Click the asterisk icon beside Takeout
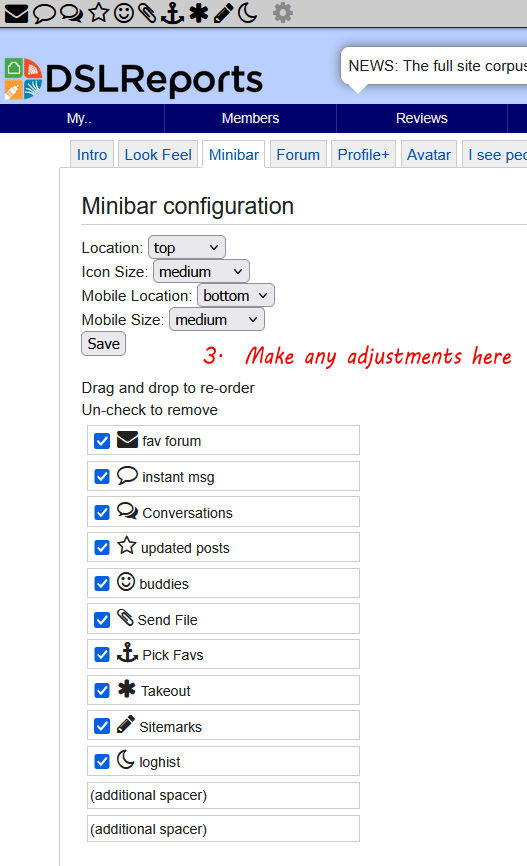 127,689
